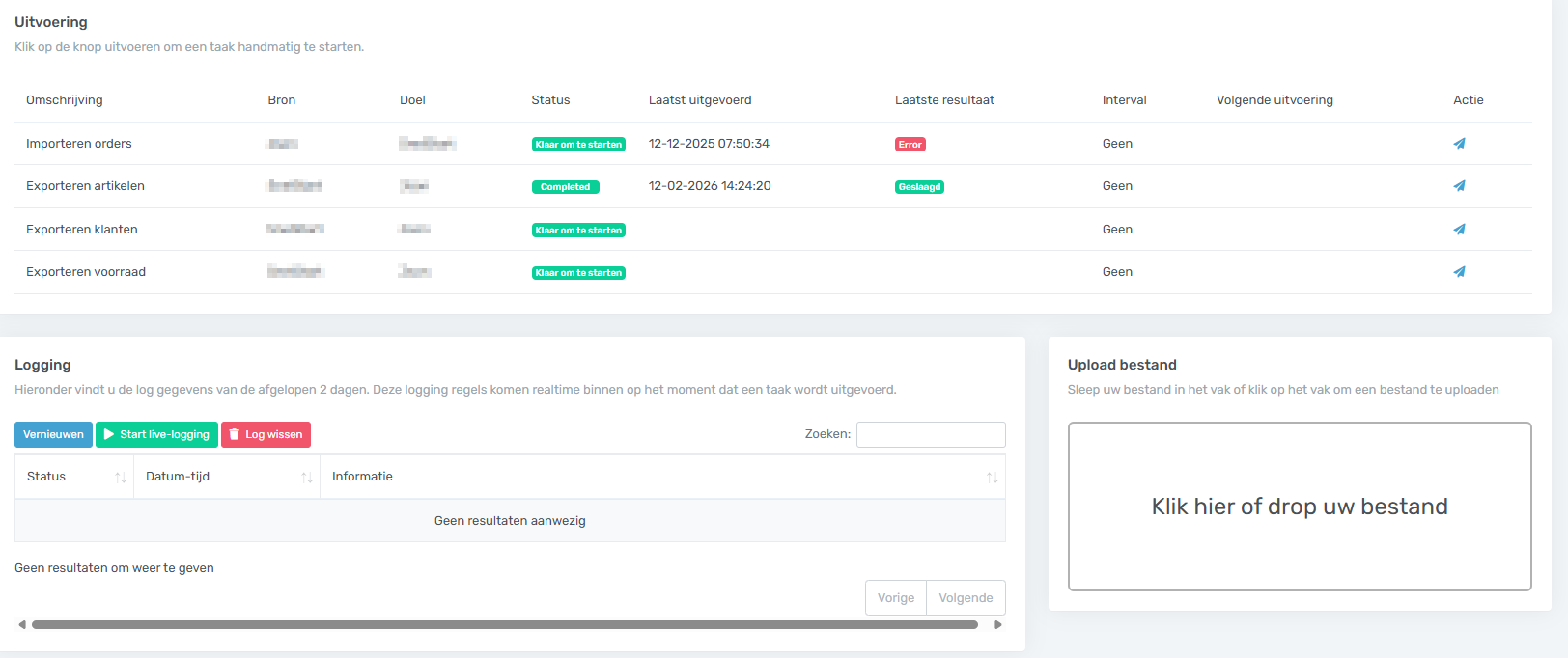Sort the log by Informatie column

(x=661, y=477)
